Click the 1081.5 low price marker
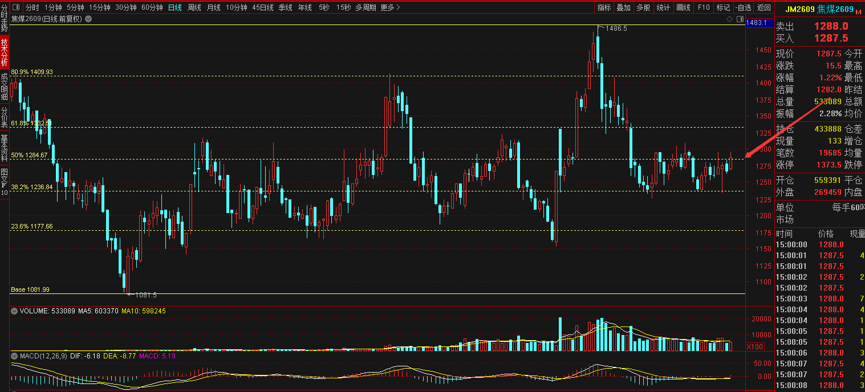This screenshot has width=865, height=392. click(146, 295)
